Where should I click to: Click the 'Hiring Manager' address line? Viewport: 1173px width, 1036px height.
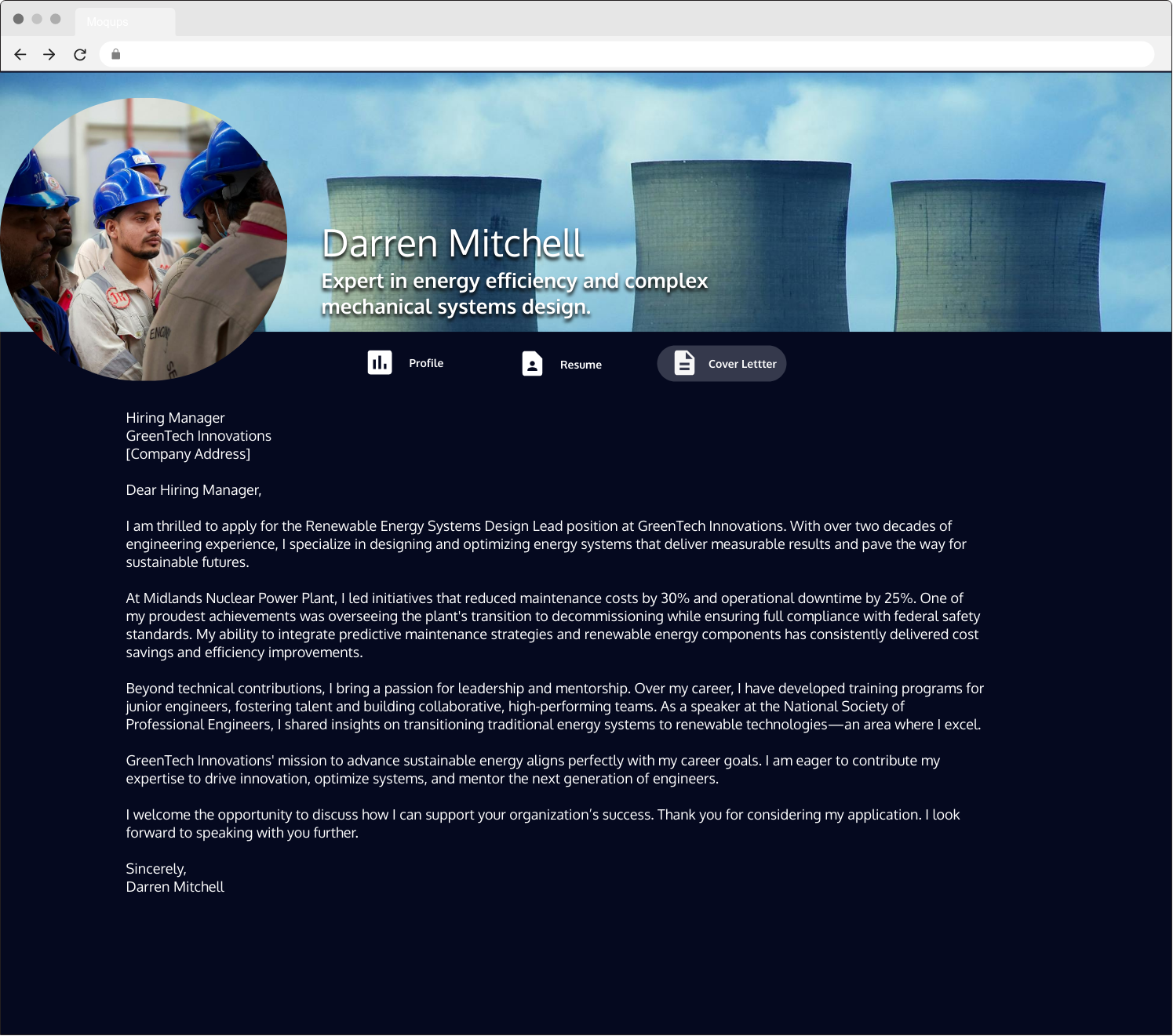pos(176,418)
